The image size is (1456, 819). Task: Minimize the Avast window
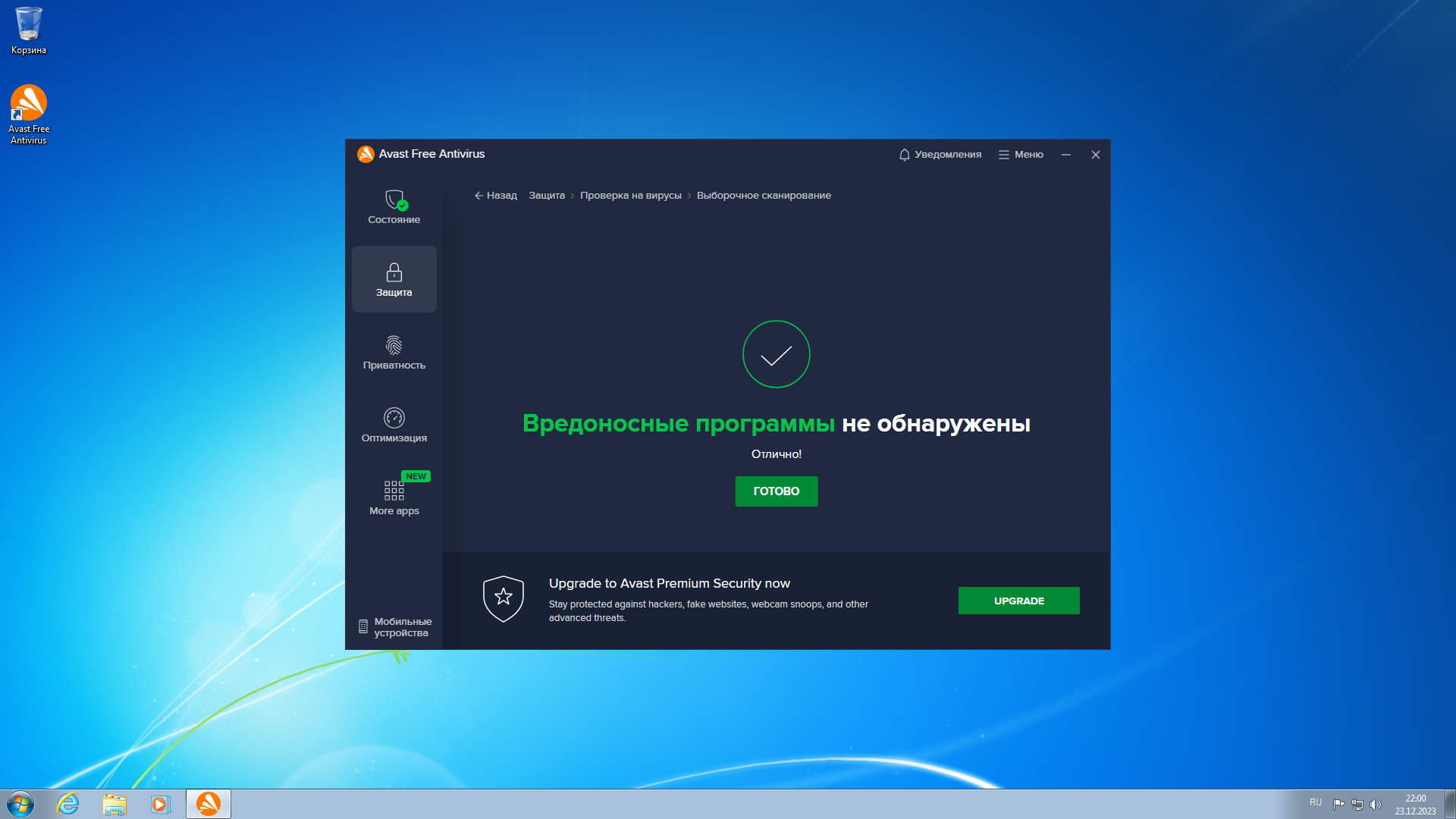pyautogui.click(x=1065, y=155)
